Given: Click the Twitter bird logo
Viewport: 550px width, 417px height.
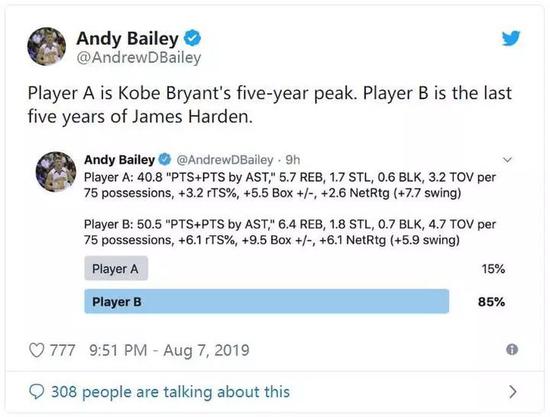Looking at the screenshot, I should [x=511, y=38].
